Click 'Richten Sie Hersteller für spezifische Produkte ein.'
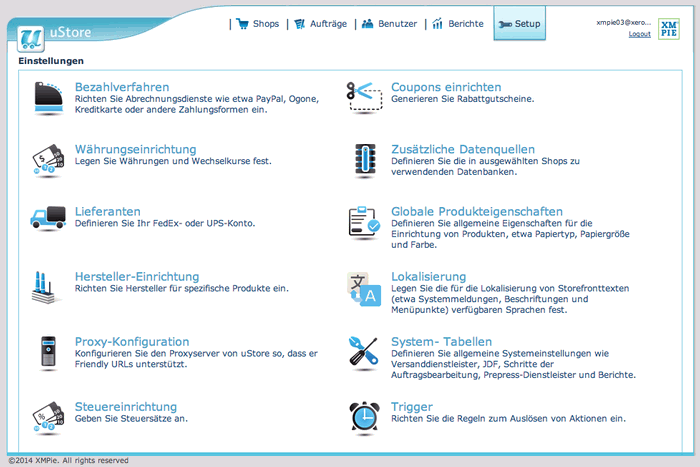The height and width of the screenshot is (467, 700). tap(182, 288)
